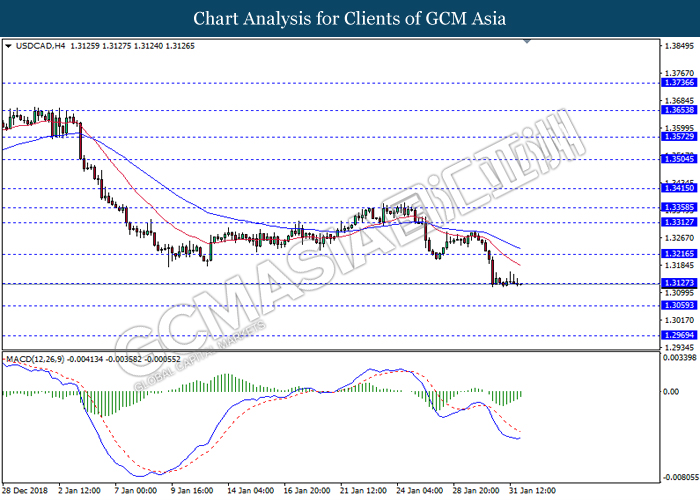Click the 14 Jan 04:00 time label
Viewport: 700px width, 500px height.
[x=250, y=491]
